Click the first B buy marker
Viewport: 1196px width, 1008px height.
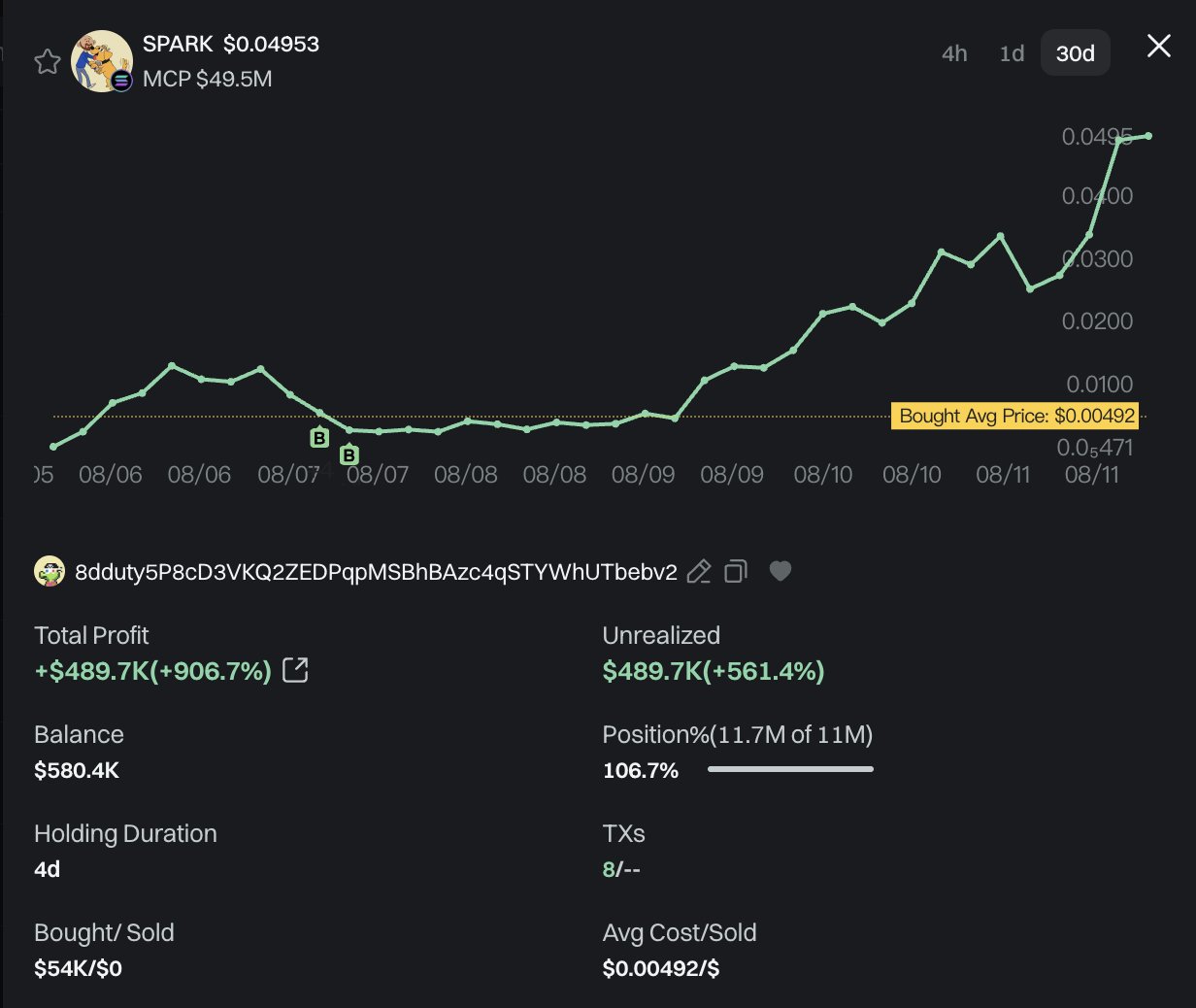coord(319,438)
